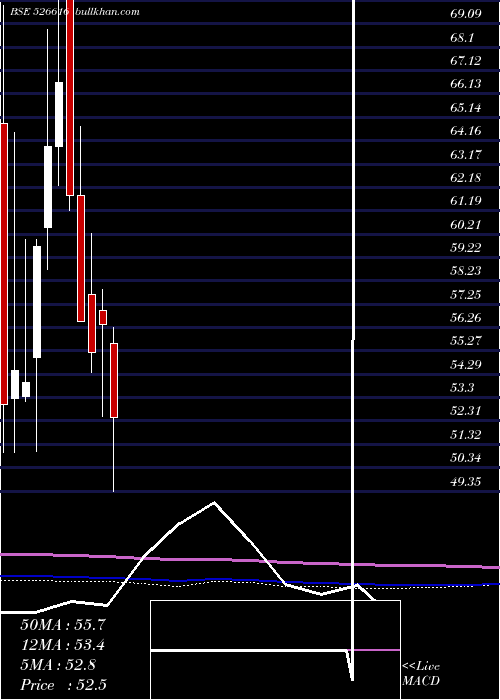500x700 pixels.
Task: Click the 65.14 price axis label
Action: [x=466, y=108]
